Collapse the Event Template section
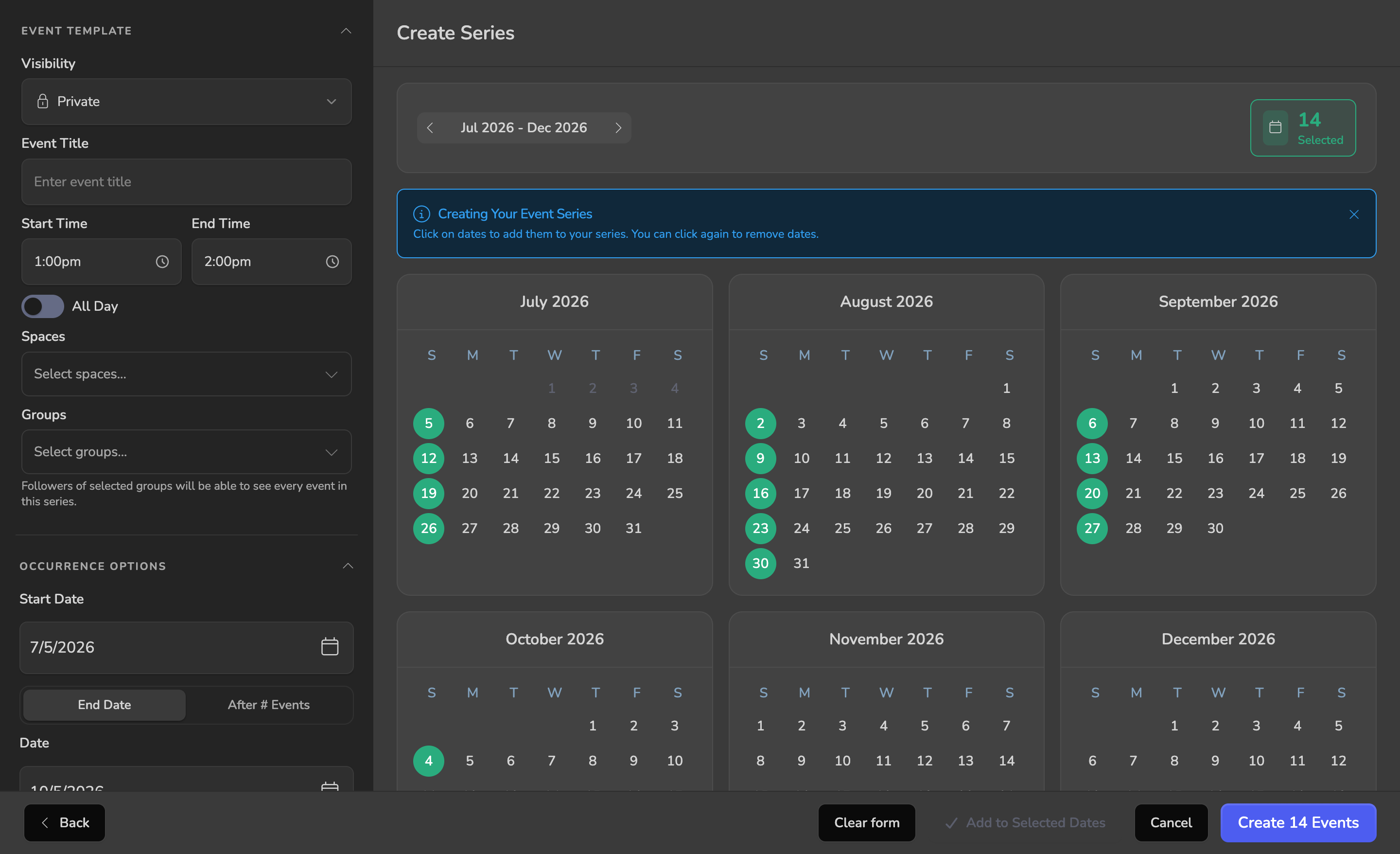This screenshot has width=1400, height=854. tap(346, 31)
